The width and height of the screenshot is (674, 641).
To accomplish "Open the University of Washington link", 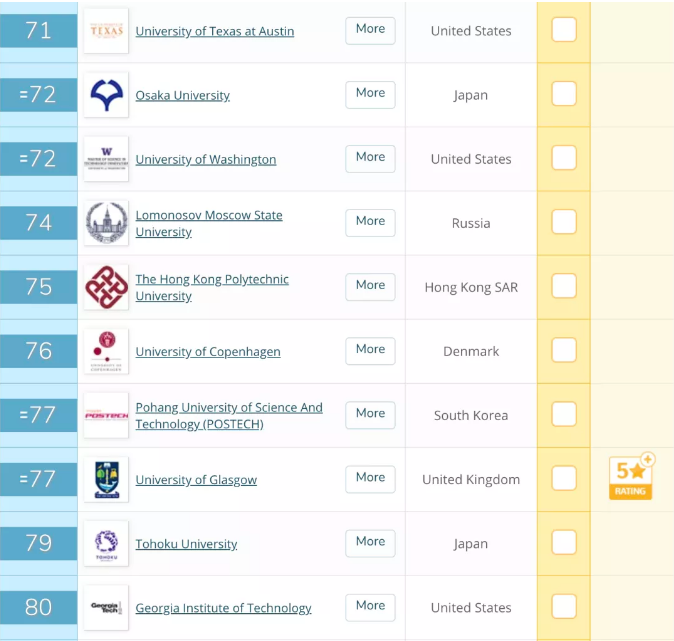I will (x=205, y=159).
